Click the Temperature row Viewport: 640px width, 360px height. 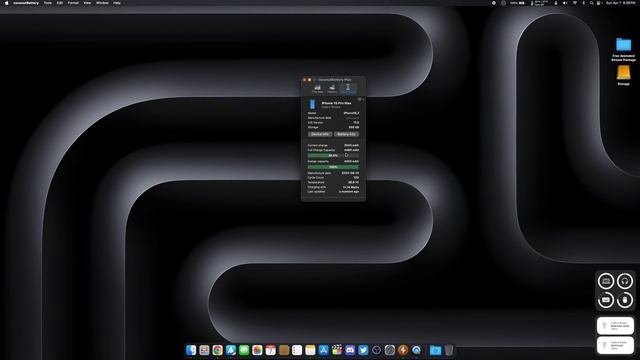pyautogui.click(x=333, y=182)
